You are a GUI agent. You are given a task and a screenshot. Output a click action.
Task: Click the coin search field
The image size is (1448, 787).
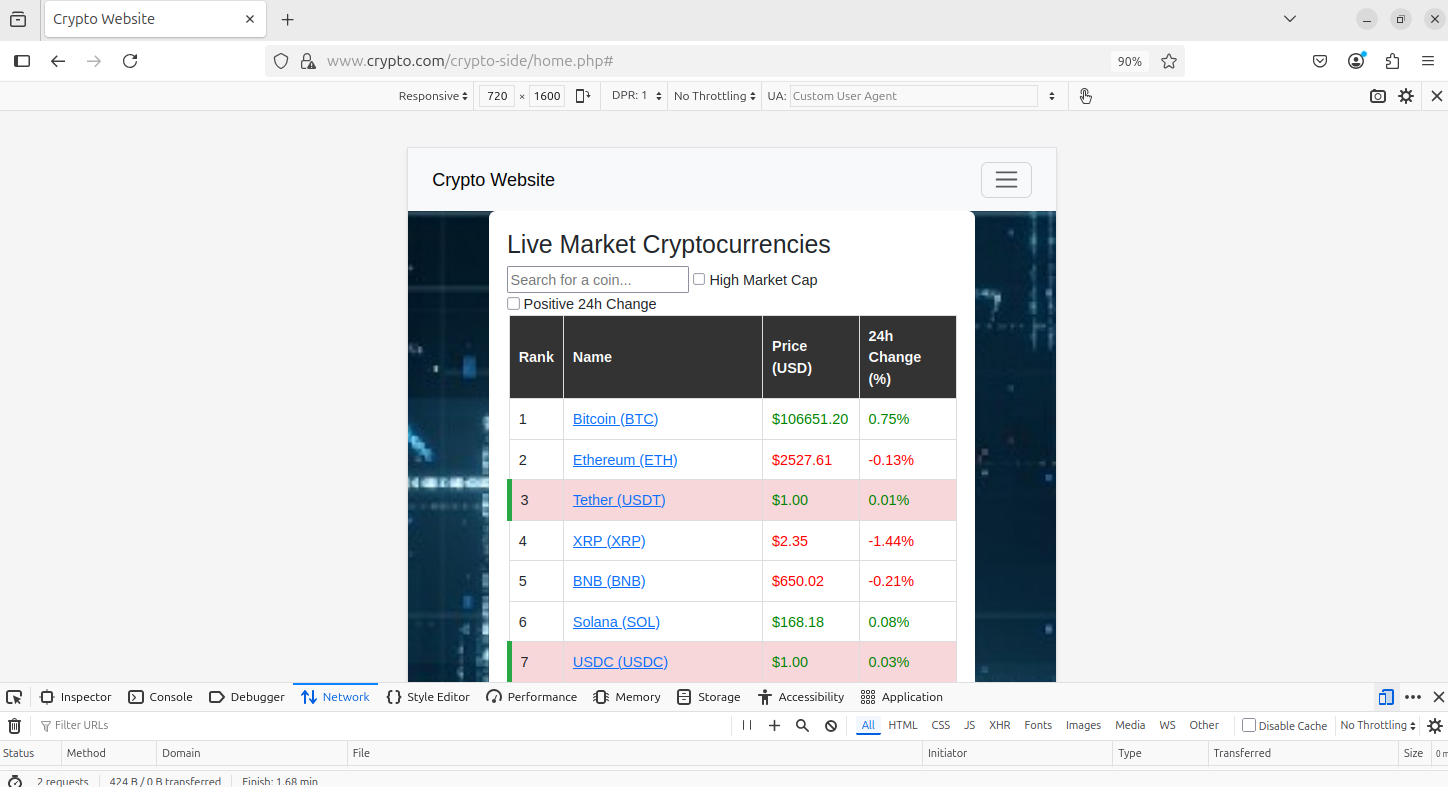(597, 280)
